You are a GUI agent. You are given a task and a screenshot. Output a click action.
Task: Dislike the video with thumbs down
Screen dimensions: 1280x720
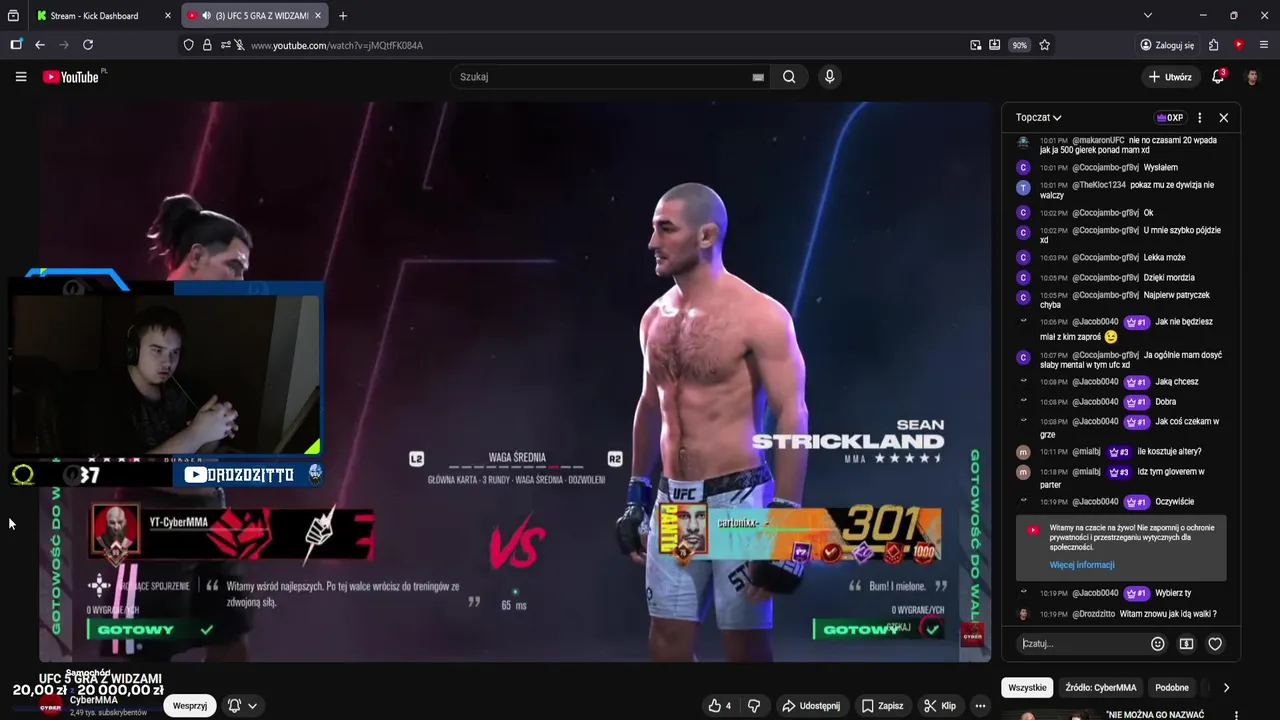(754, 706)
